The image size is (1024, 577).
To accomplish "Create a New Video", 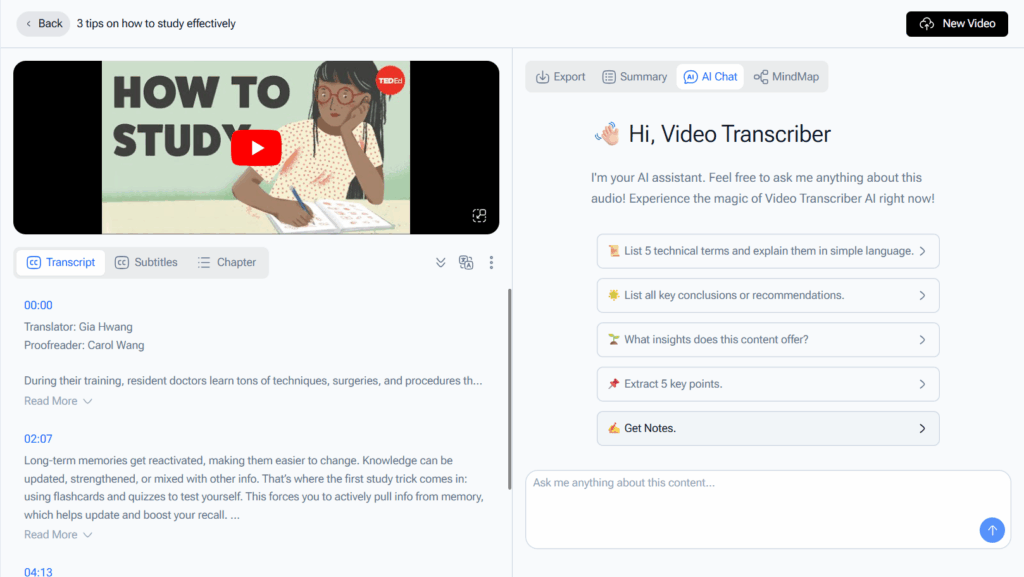I will 956,23.
